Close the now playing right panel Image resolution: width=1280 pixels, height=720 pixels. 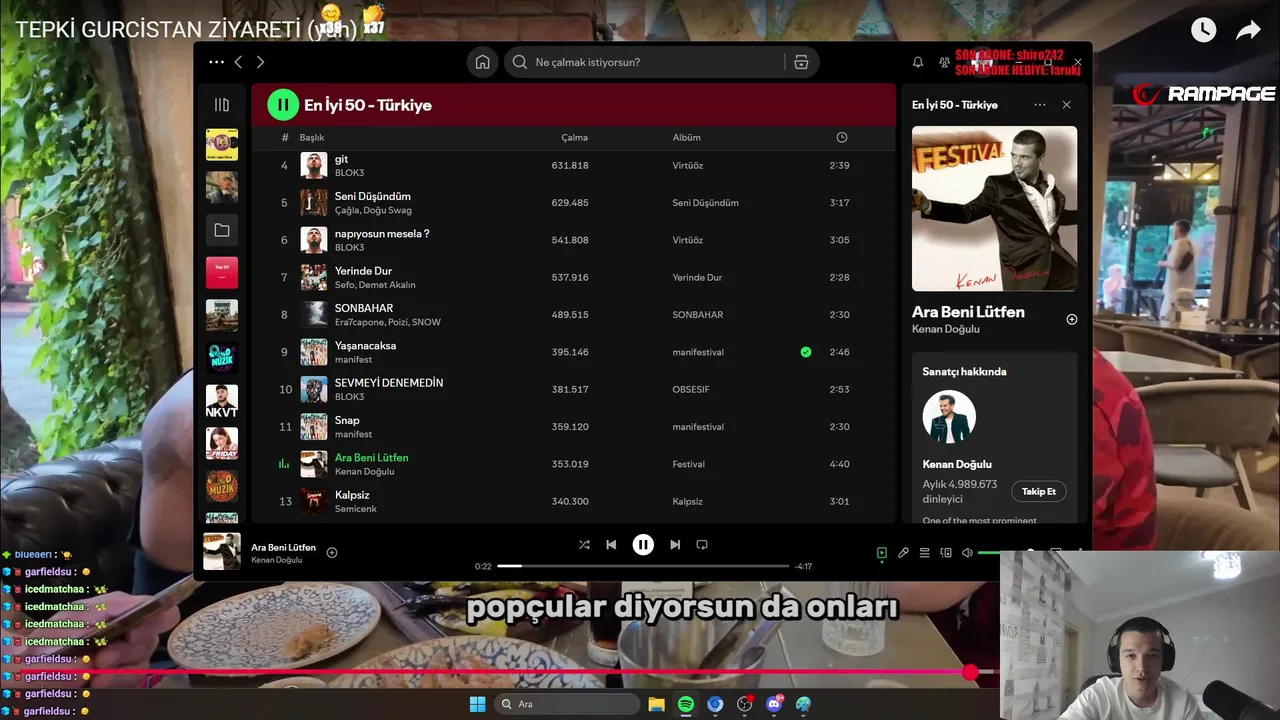tap(1066, 105)
